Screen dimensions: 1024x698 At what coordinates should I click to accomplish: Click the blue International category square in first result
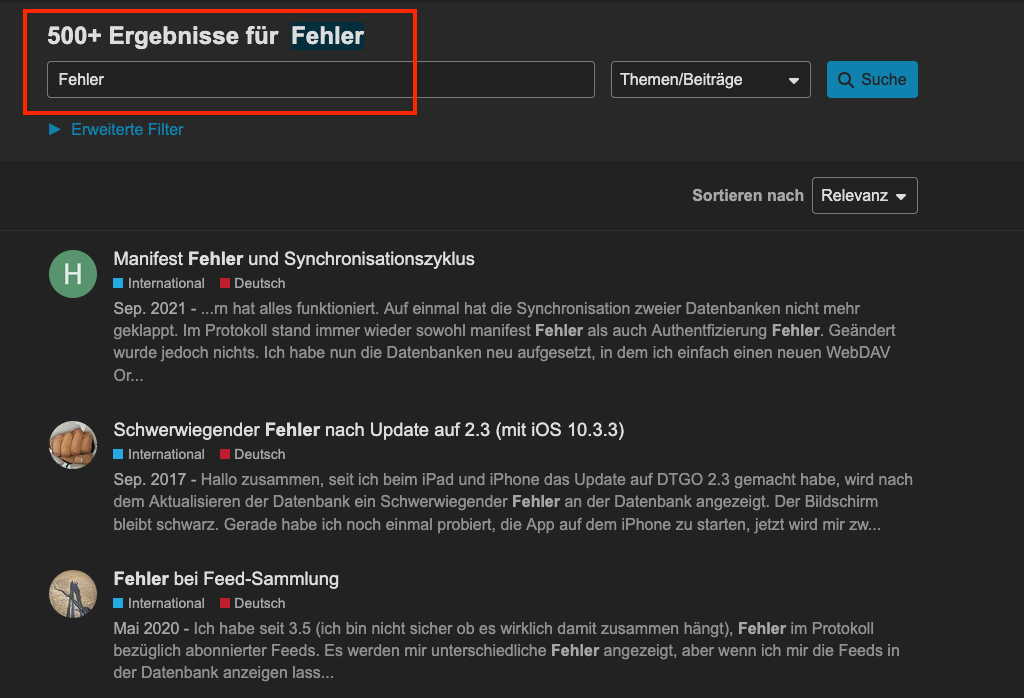point(118,283)
